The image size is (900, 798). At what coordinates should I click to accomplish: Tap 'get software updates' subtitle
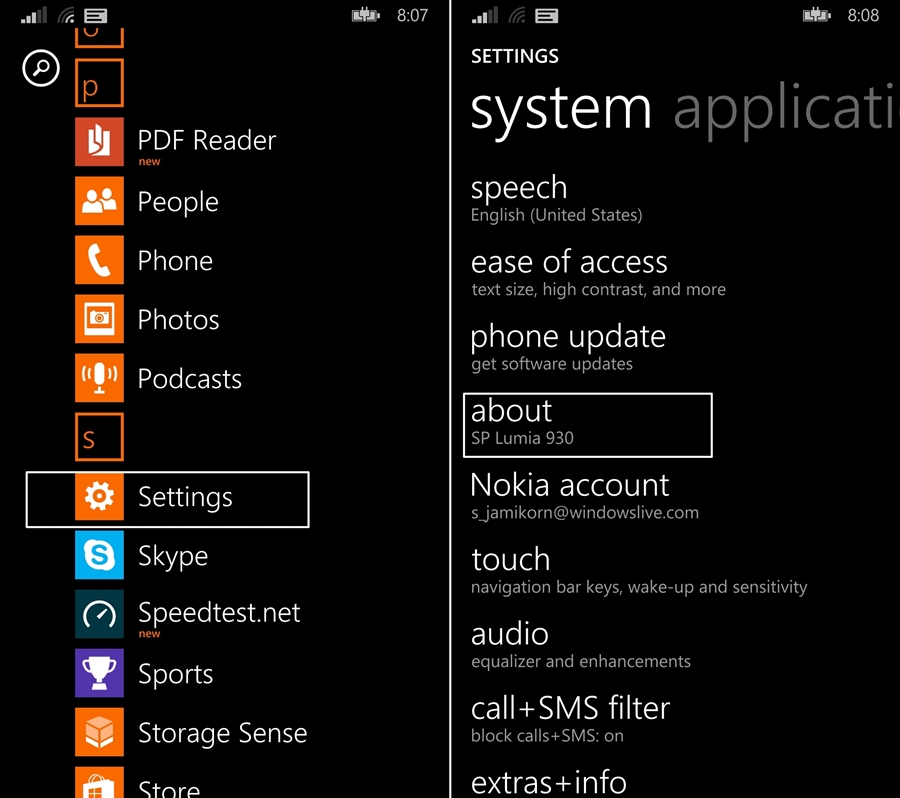[552, 364]
